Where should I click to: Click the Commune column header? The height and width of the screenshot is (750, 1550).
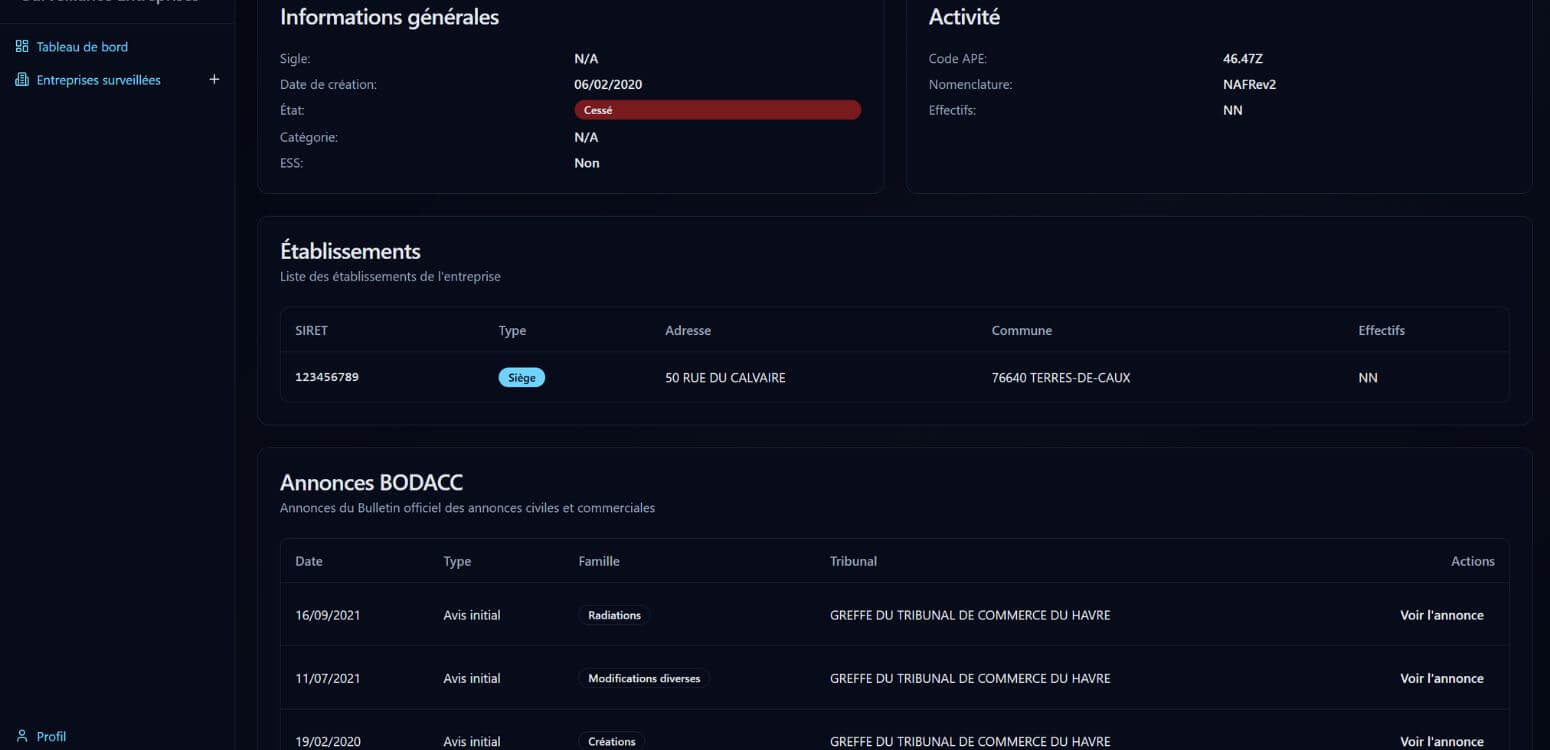[x=1022, y=330]
